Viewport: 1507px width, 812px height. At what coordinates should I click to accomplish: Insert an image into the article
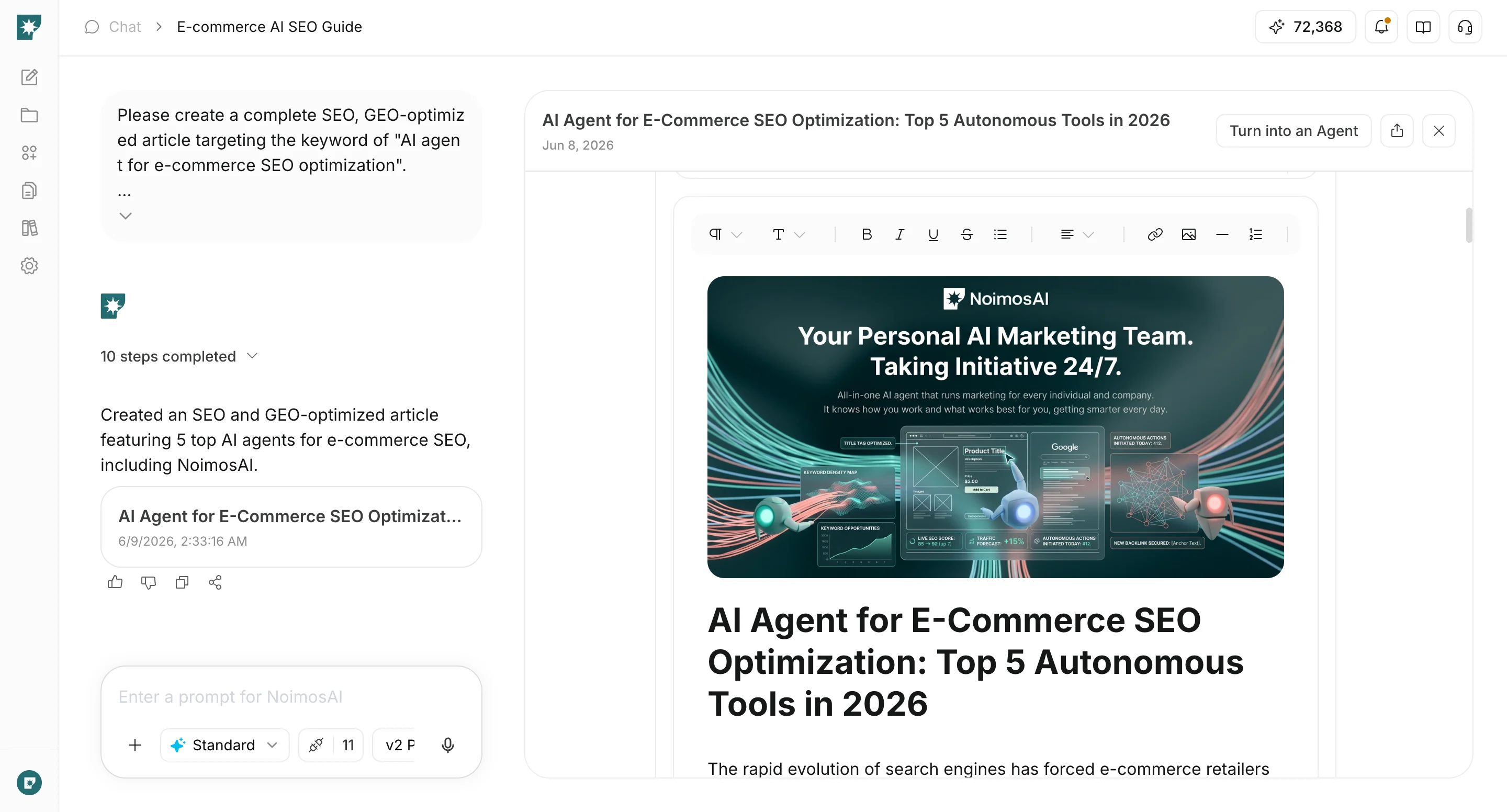click(x=1188, y=234)
